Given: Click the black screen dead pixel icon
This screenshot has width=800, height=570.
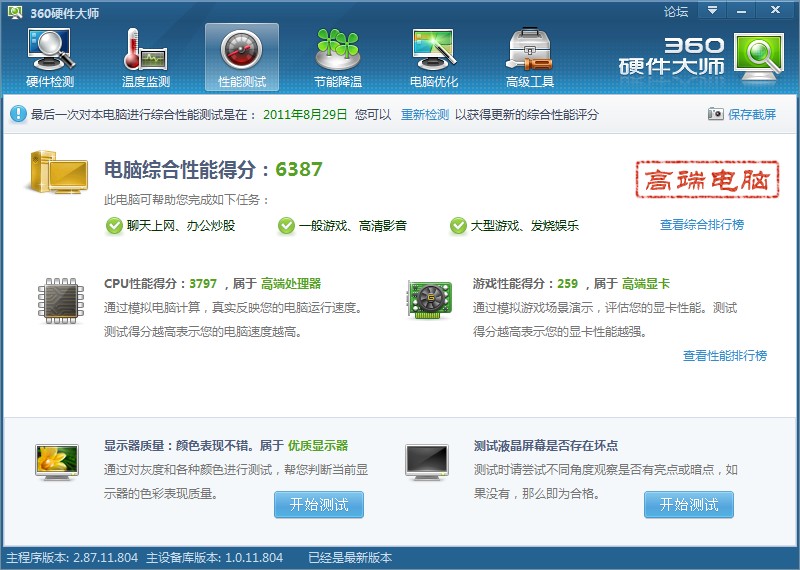Looking at the screenshot, I should (427, 462).
